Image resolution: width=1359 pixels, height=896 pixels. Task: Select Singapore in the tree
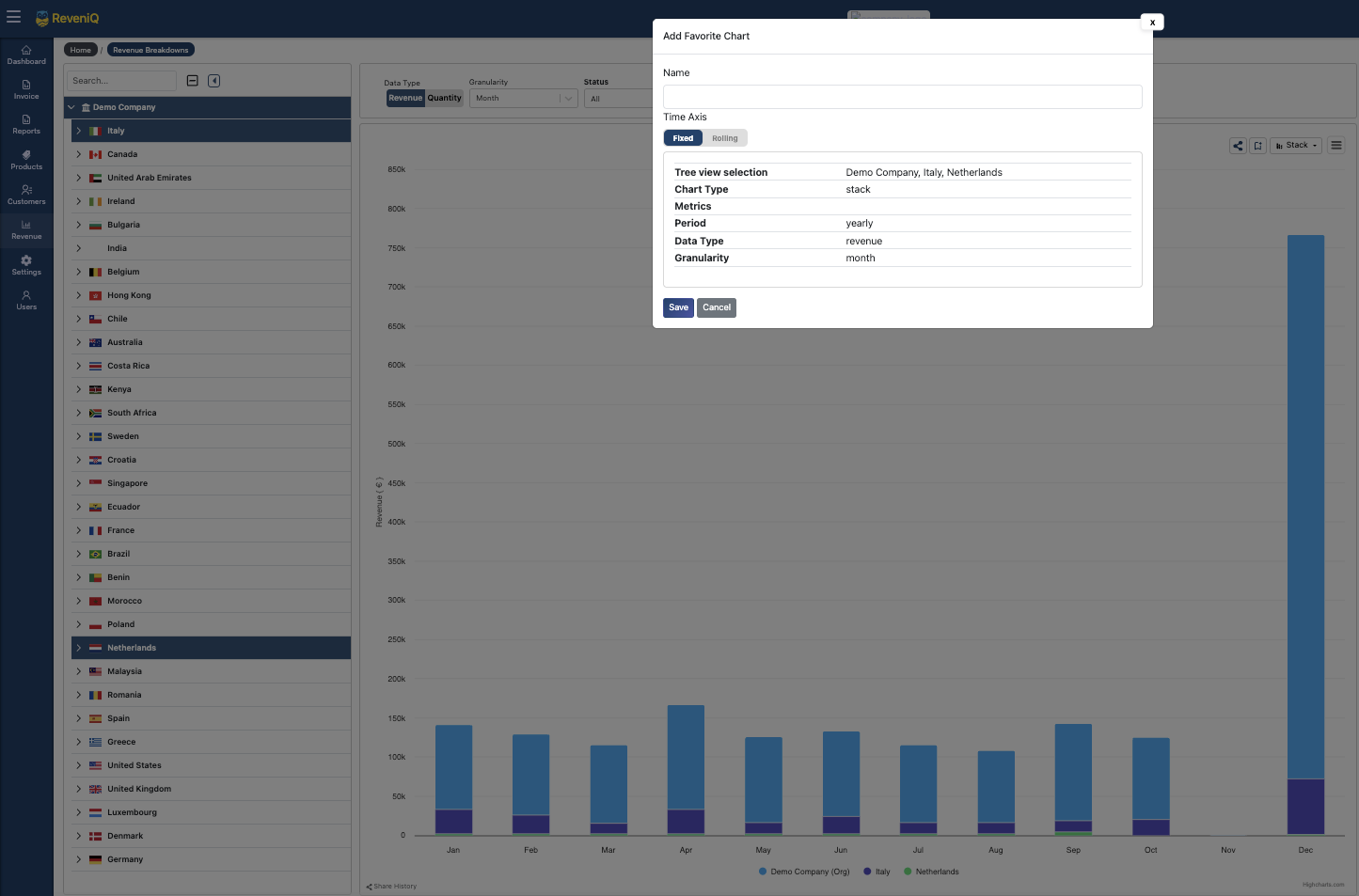coord(211,483)
